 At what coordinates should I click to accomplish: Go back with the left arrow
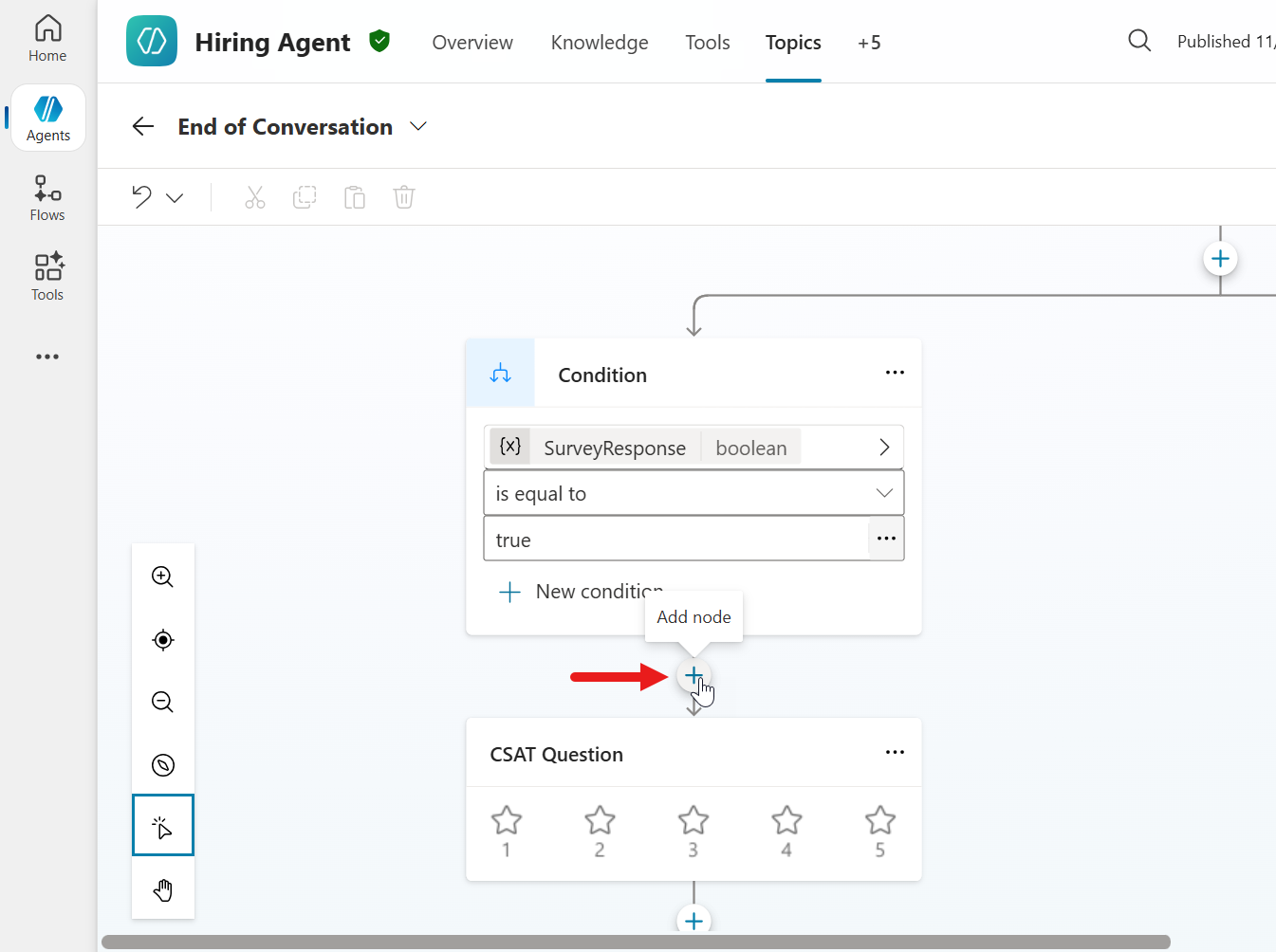[x=143, y=126]
